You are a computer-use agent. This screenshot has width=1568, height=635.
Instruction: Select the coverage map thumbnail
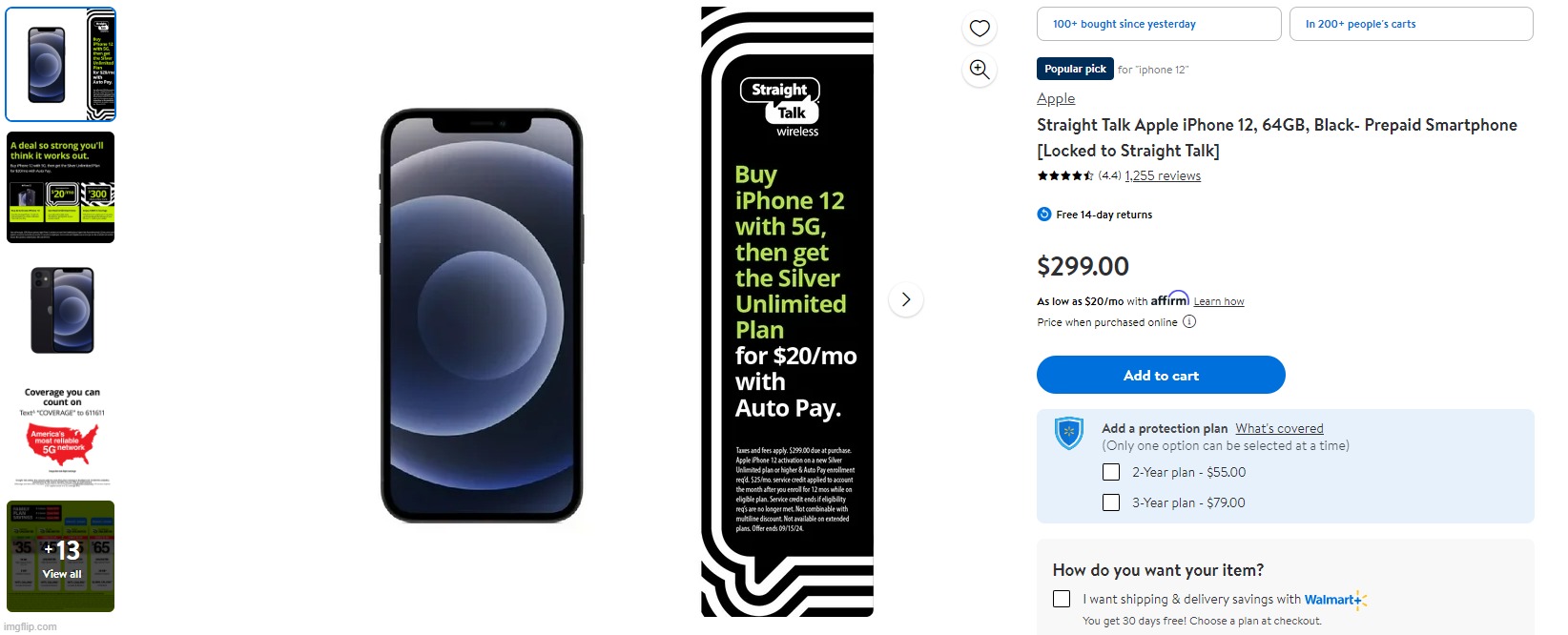[61, 434]
